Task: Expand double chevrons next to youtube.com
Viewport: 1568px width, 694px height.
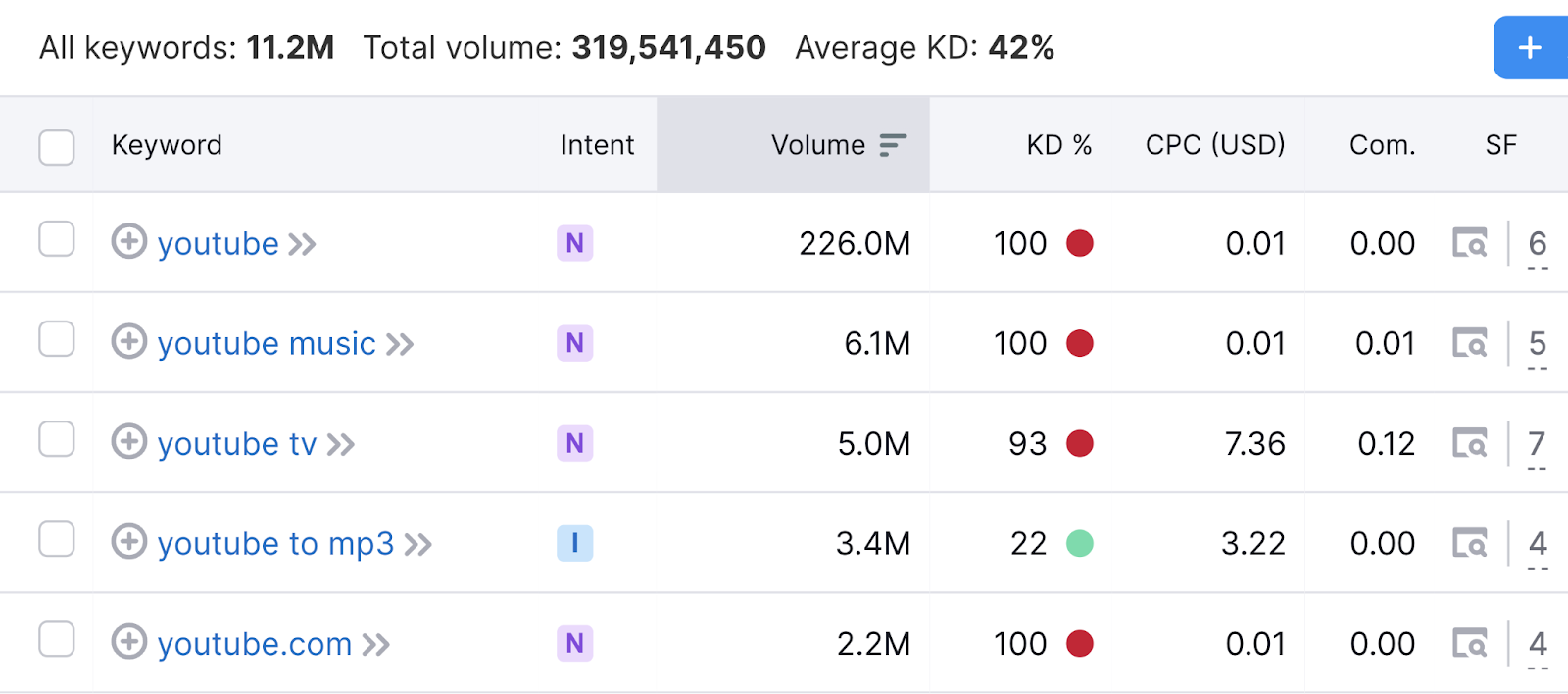Action: [376, 644]
